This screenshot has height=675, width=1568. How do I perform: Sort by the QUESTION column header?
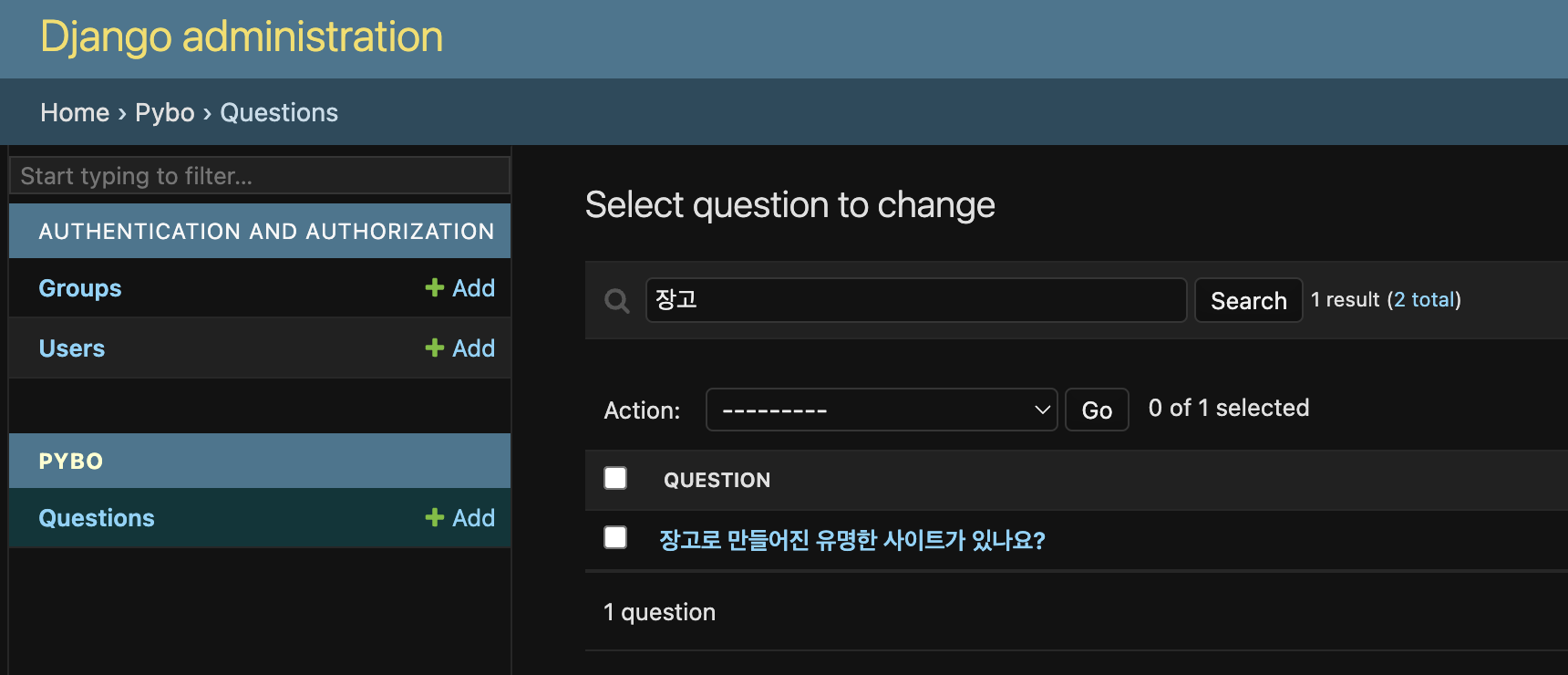717,480
